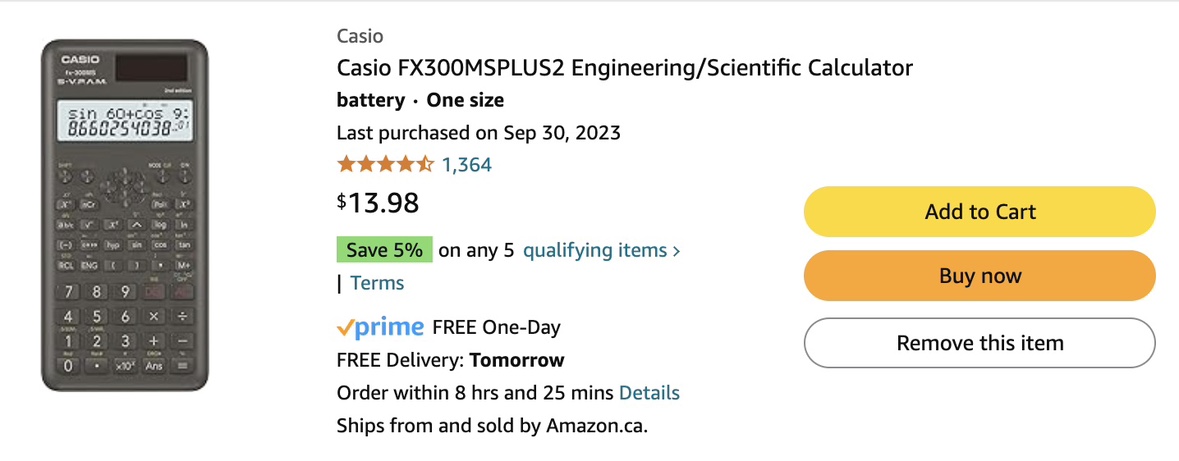Click the star rating icons
1179x461 pixels.
[385, 164]
